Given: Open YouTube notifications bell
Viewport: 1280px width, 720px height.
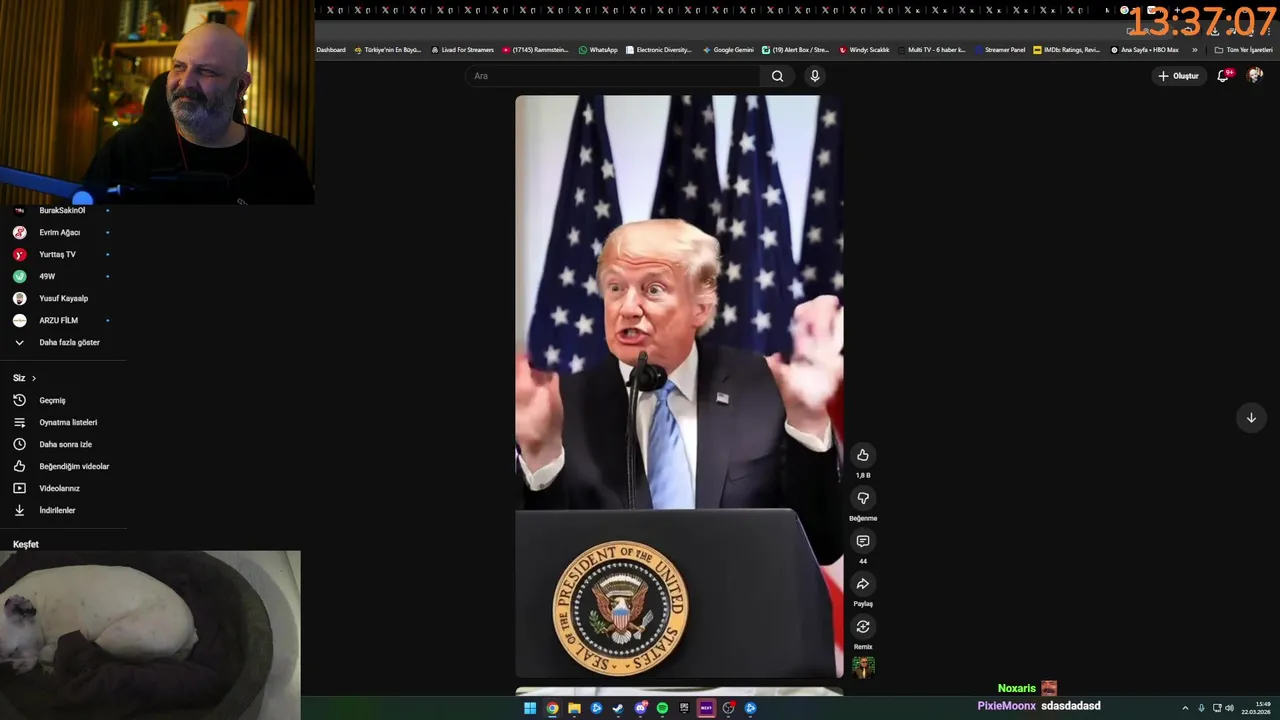Looking at the screenshot, I should [1223, 76].
